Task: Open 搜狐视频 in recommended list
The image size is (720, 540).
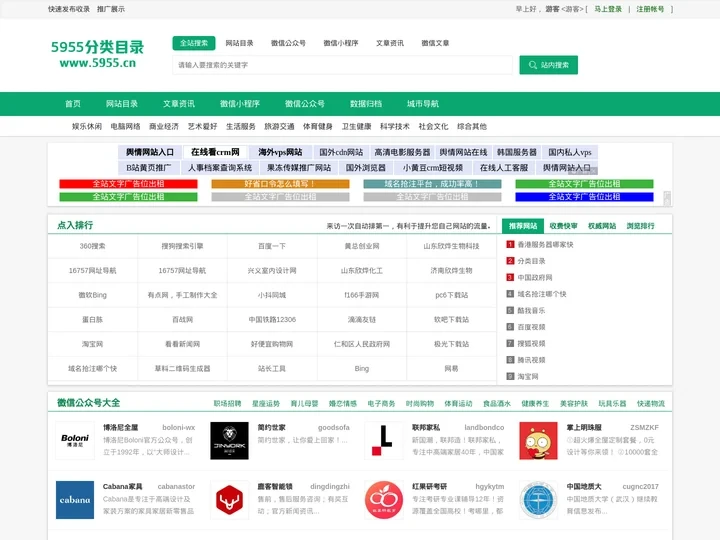Action: [x=531, y=343]
